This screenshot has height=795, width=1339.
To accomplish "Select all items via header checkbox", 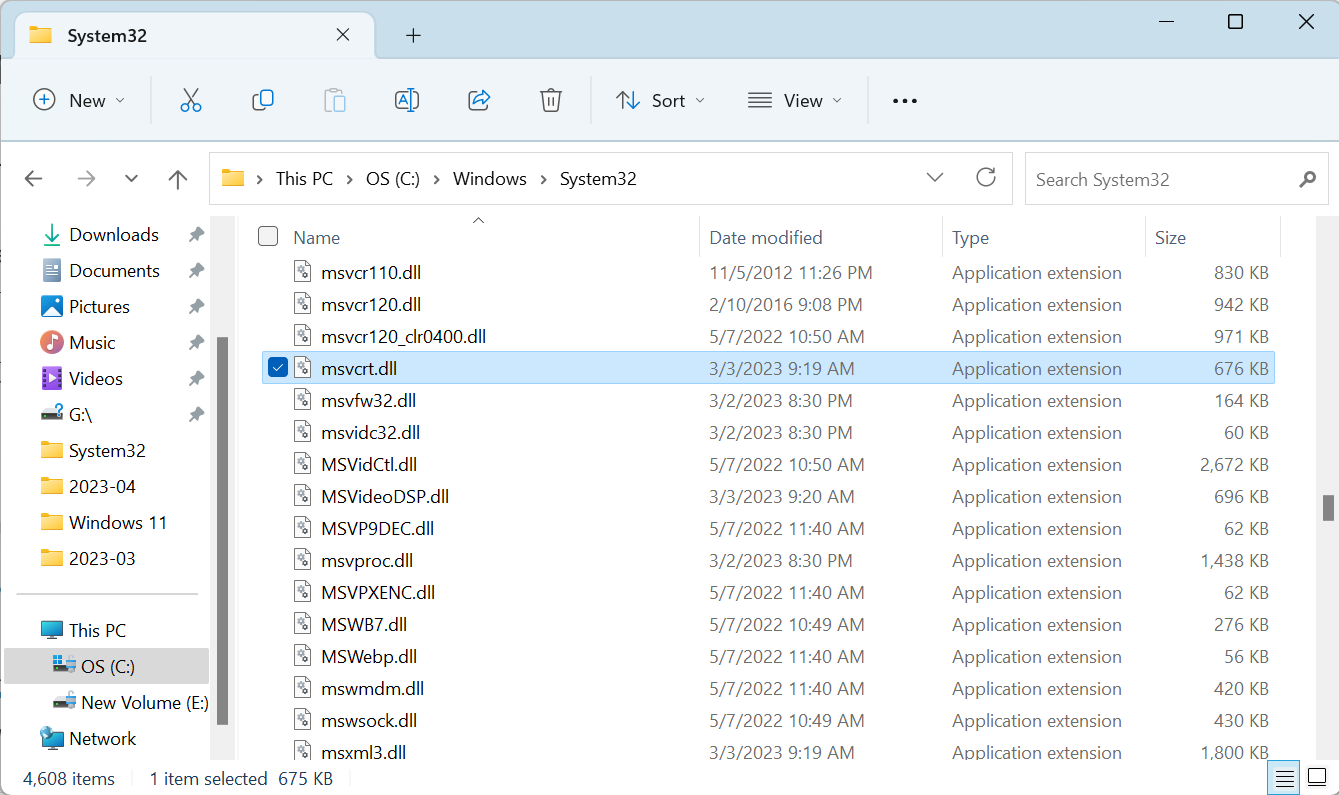I will [267, 236].
